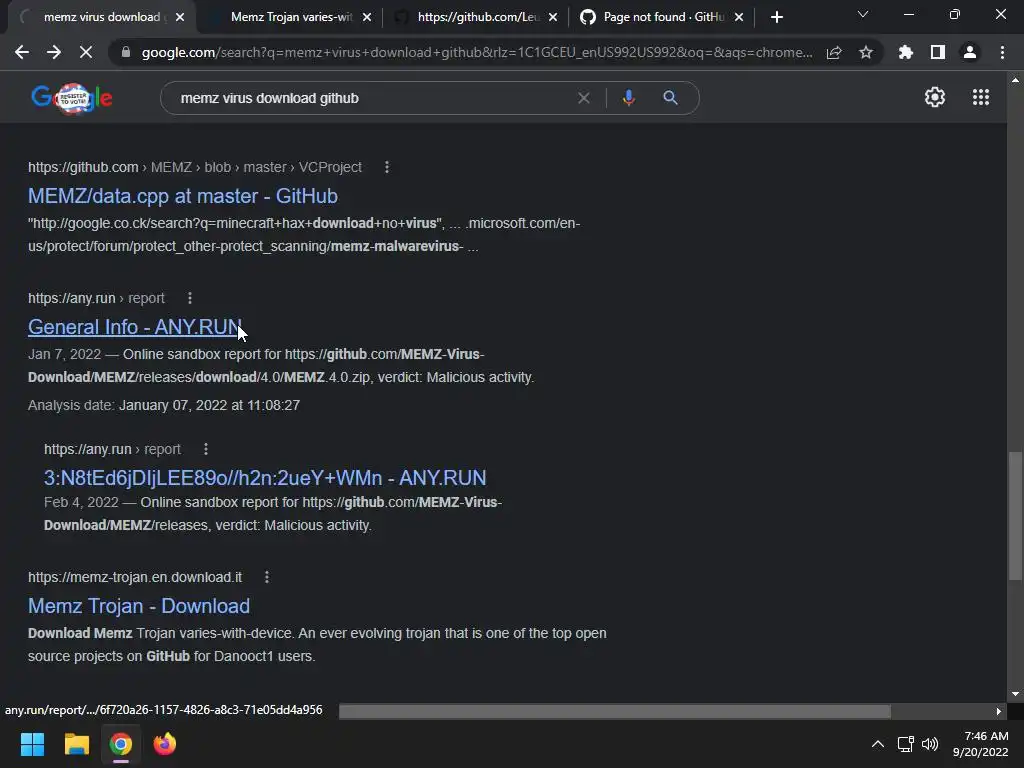1024x768 pixels.
Task: Start voice search with the microphone
Action: pos(629,98)
